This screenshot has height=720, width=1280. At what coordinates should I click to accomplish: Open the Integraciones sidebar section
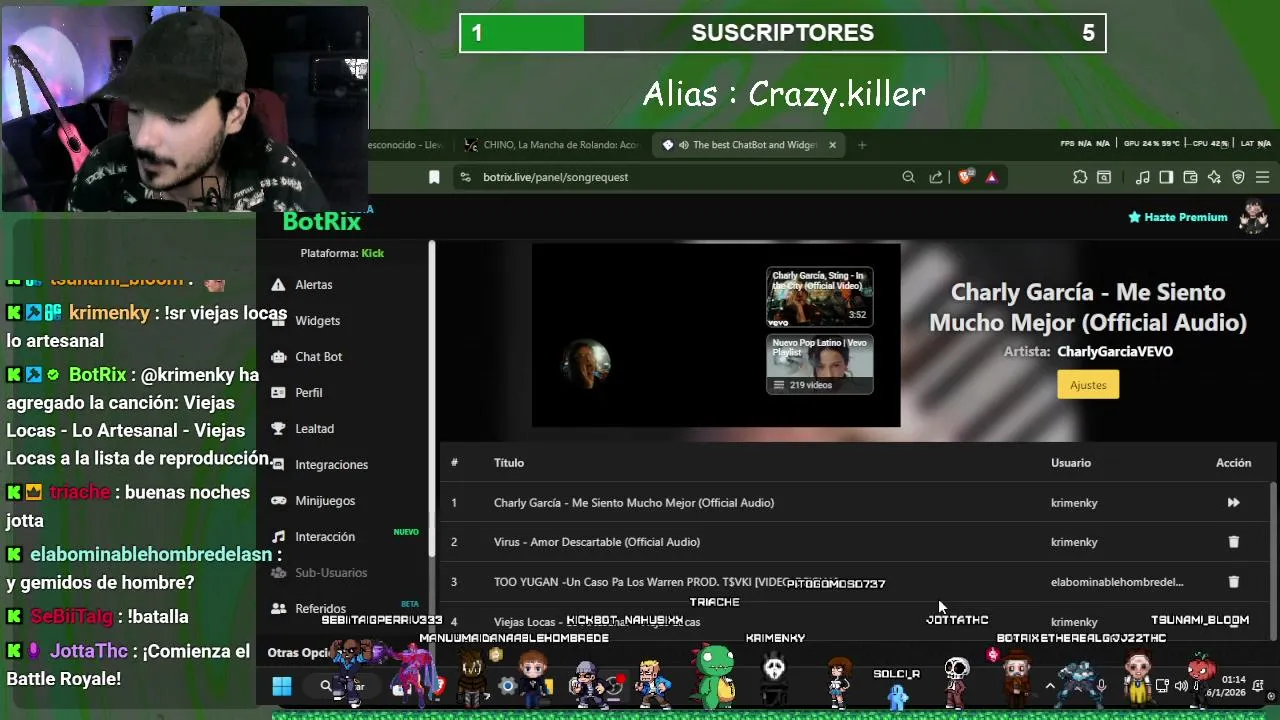pos(331,465)
